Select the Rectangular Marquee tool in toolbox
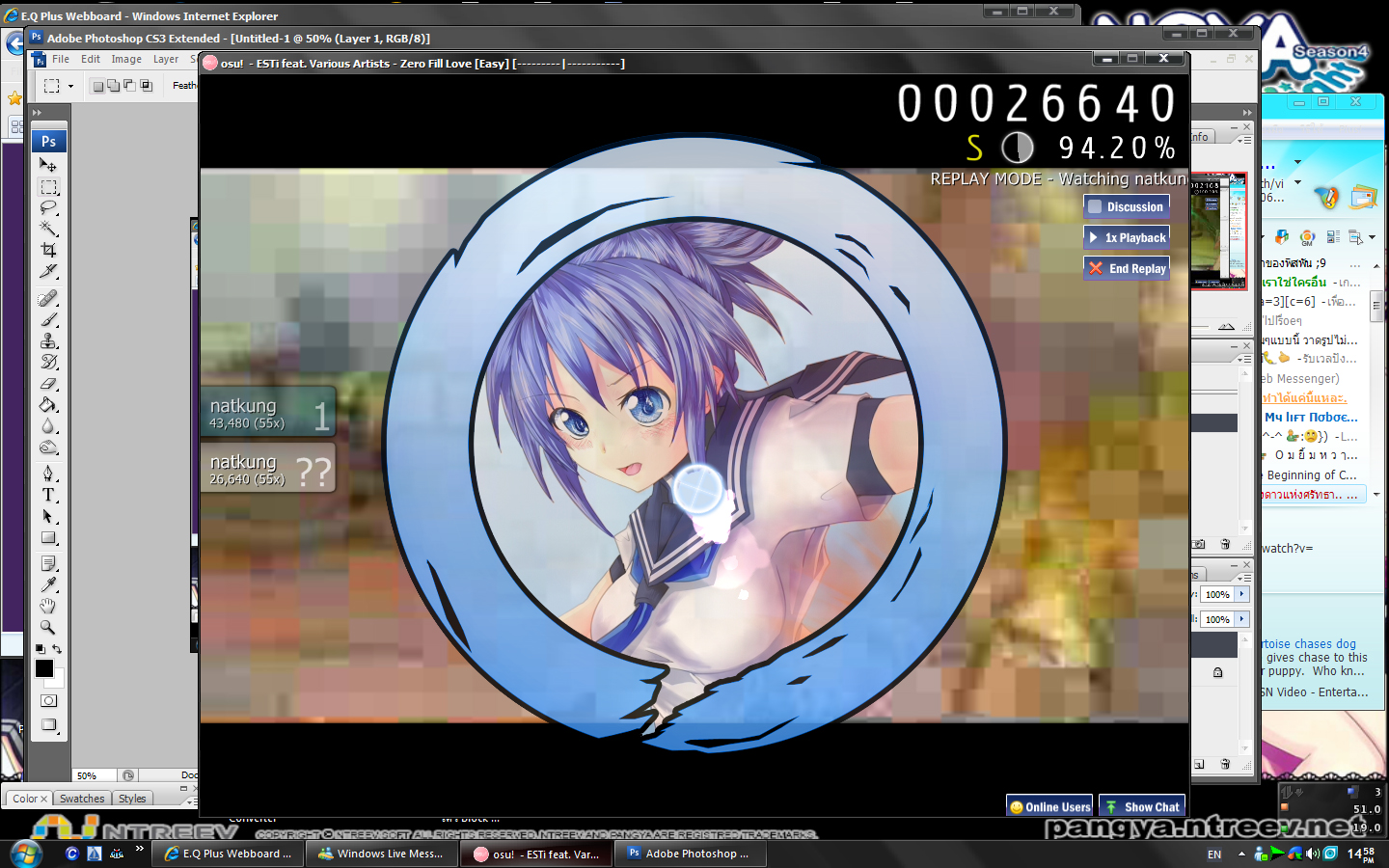Screen dimensions: 1389x868 [x=48, y=186]
